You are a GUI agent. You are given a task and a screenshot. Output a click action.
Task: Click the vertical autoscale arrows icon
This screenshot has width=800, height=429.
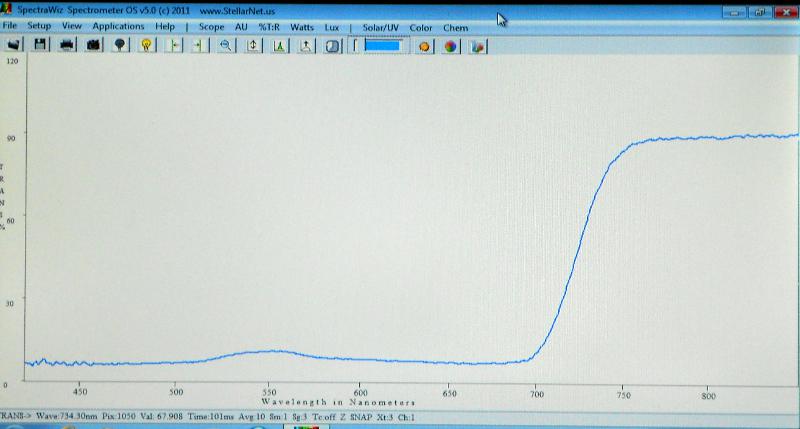(252, 45)
